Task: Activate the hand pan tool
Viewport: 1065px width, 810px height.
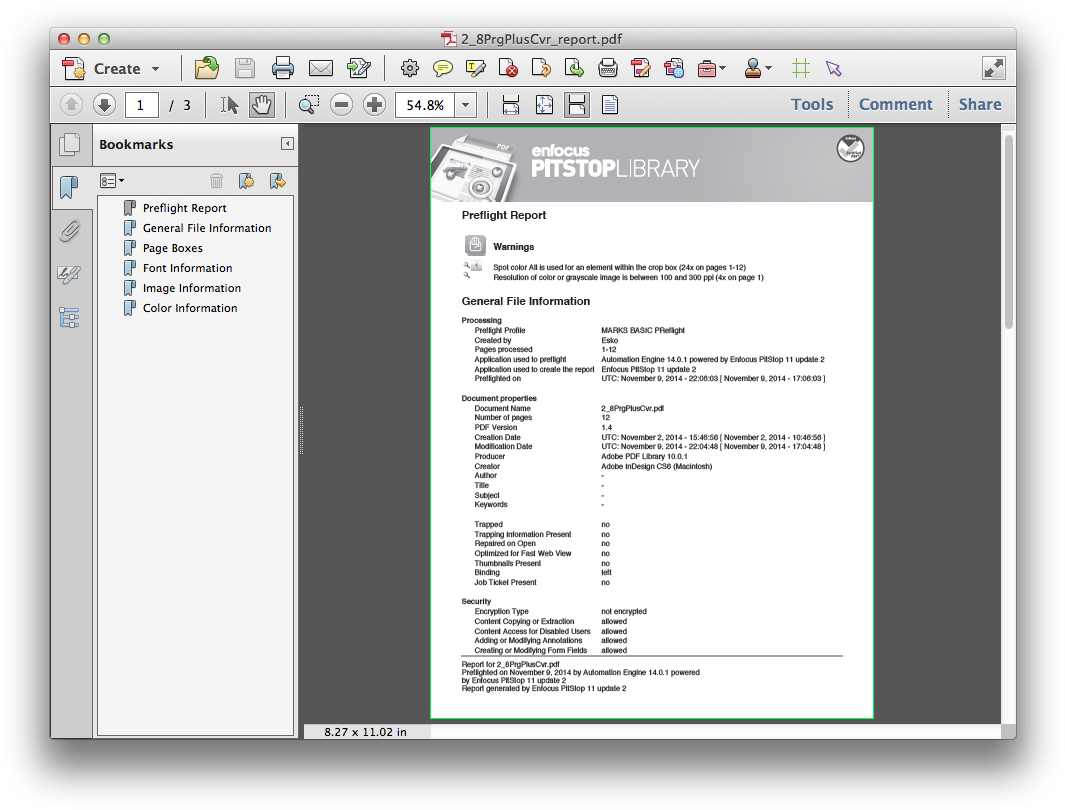Action: [x=261, y=105]
